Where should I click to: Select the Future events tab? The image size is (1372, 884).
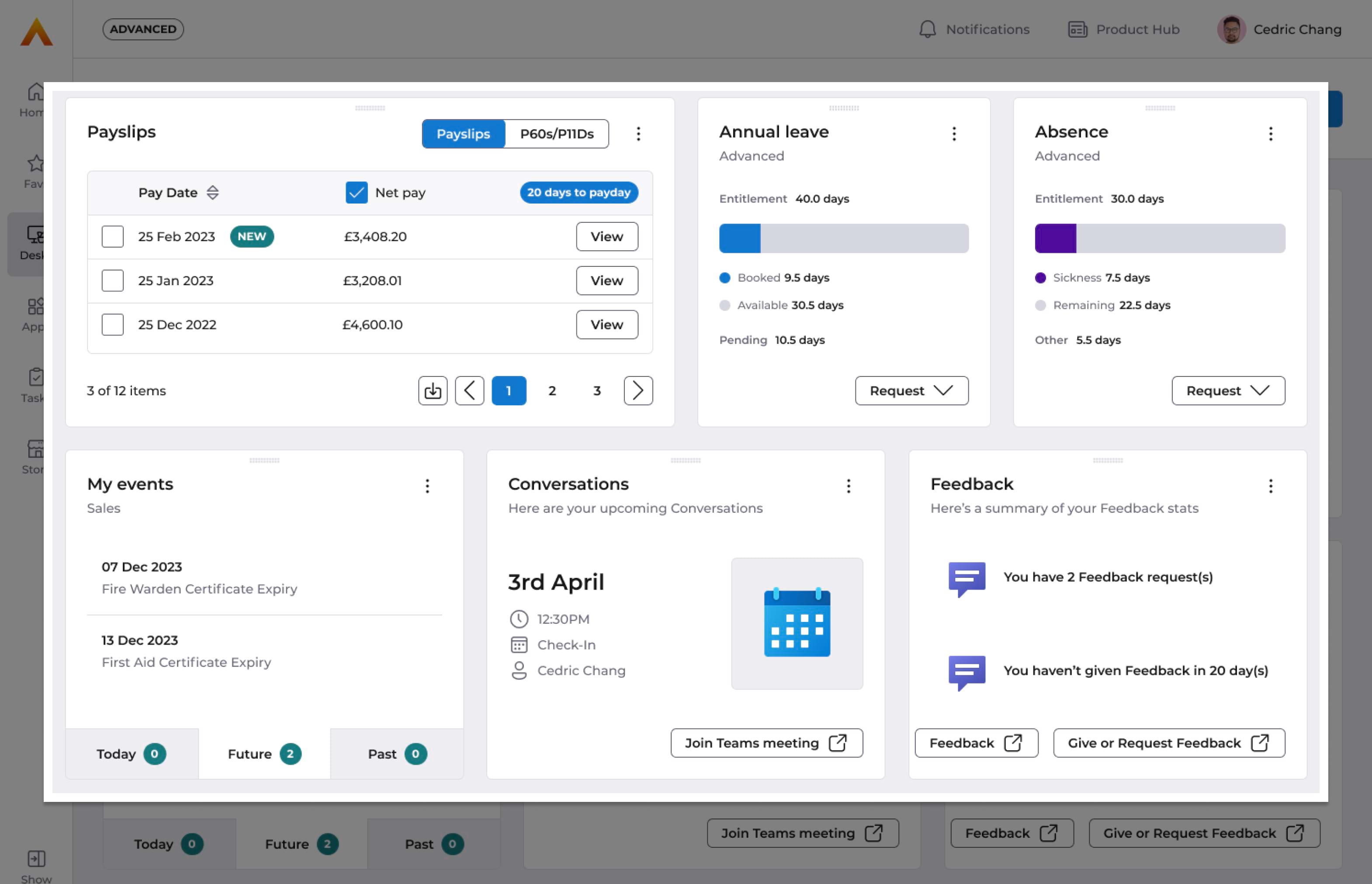click(x=264, y=754)
